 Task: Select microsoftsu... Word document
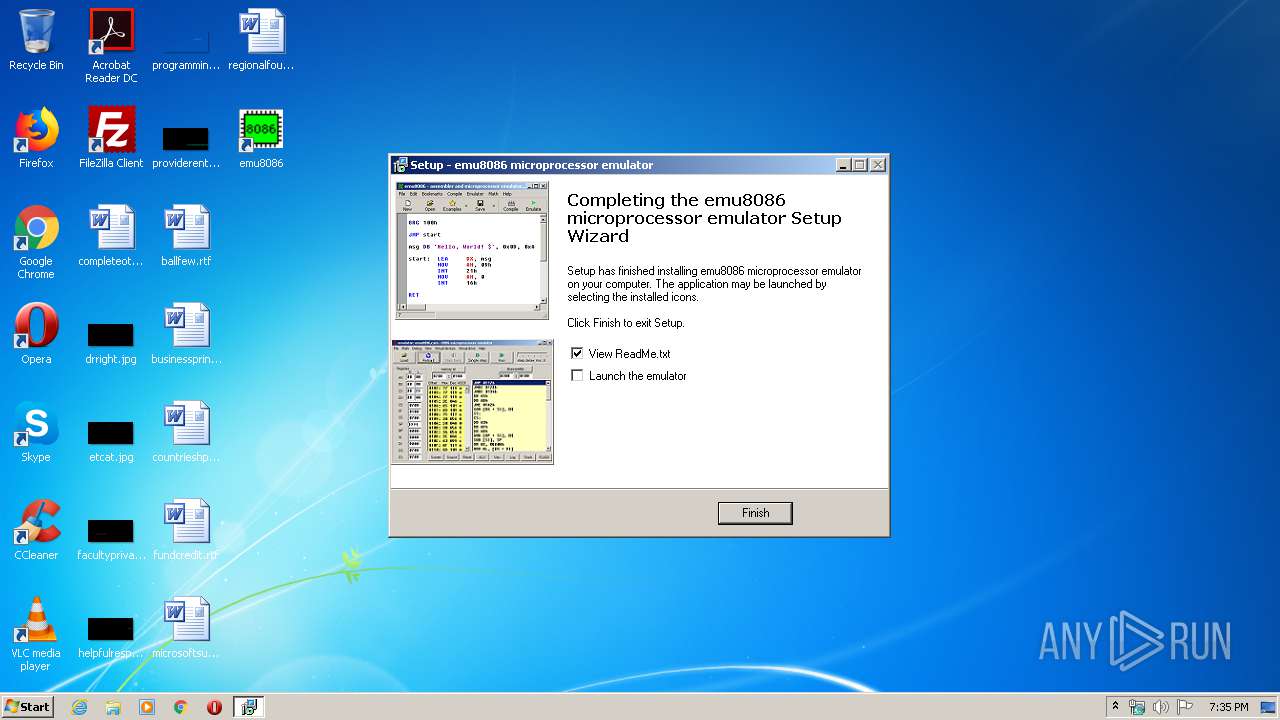tap(186, 628)
